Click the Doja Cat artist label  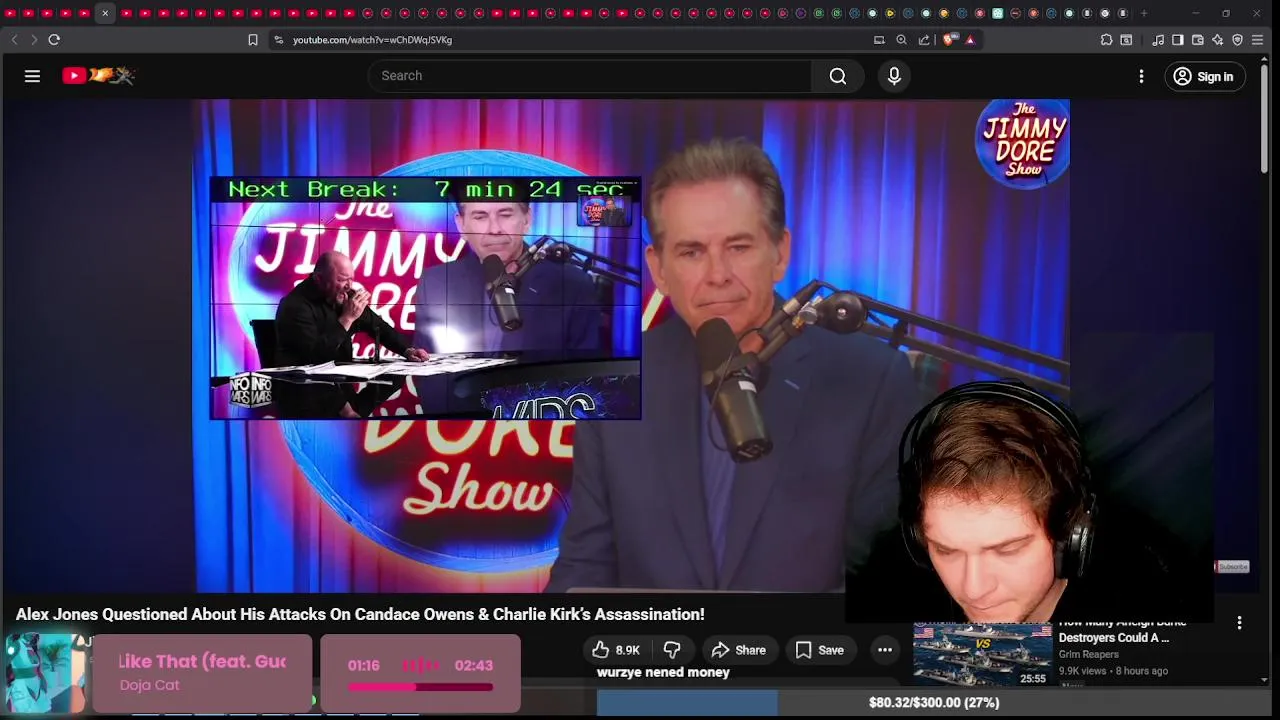point(149,686)
